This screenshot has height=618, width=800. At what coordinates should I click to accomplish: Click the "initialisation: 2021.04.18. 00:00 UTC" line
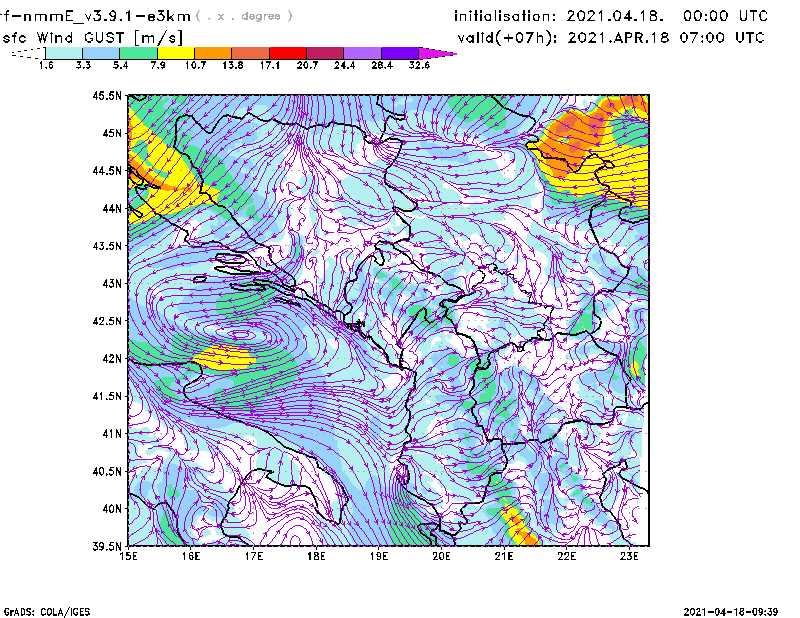coord(611,16)
